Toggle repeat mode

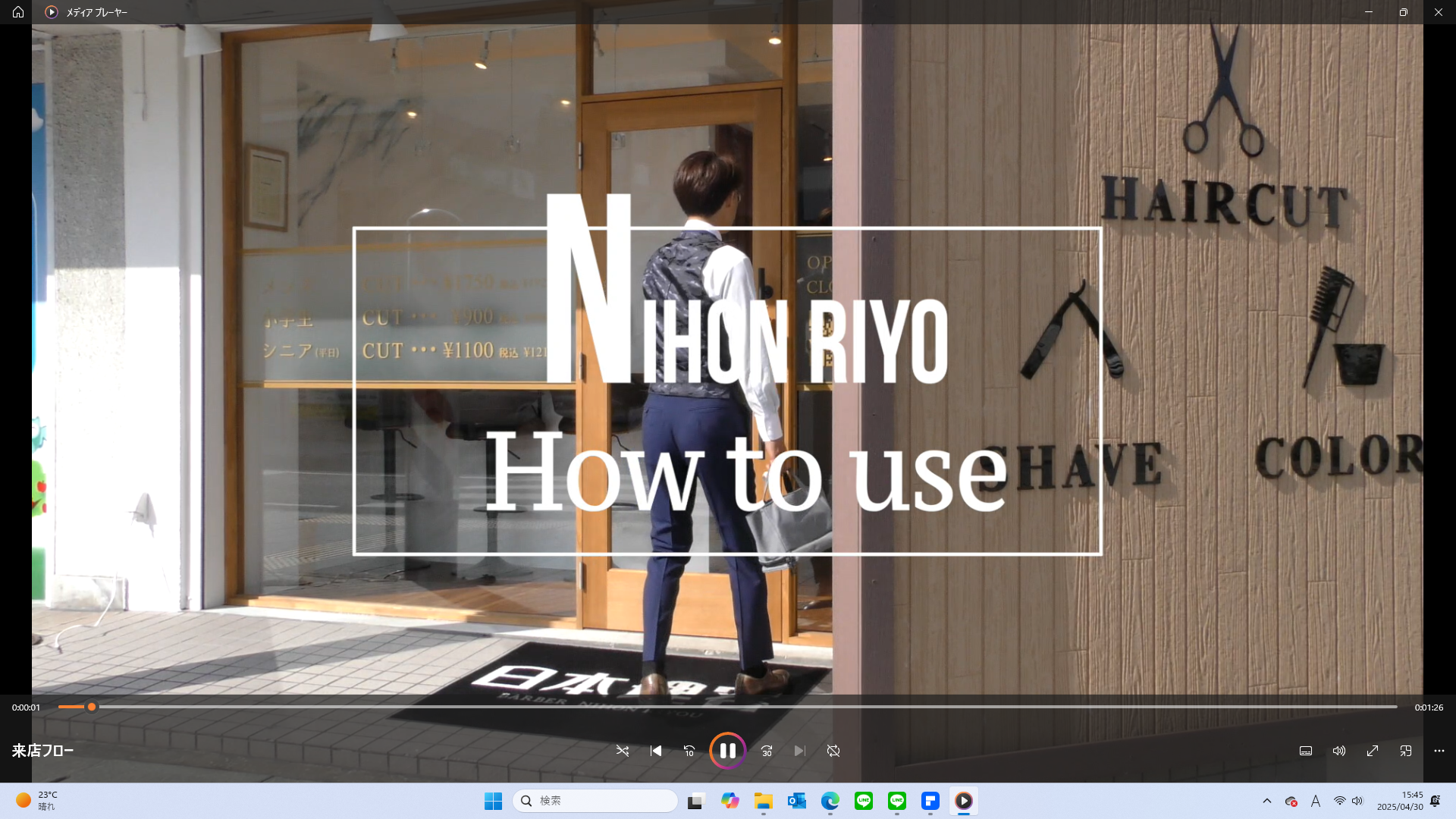[x=833, y=751]
